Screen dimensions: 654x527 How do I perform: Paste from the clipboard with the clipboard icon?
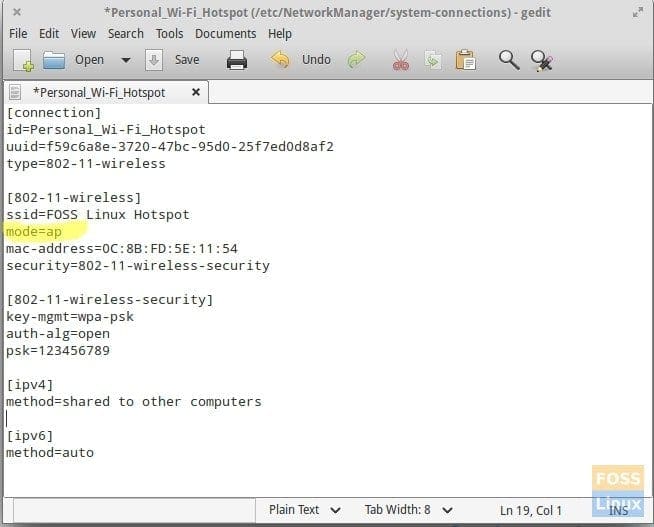pos(465,60)
